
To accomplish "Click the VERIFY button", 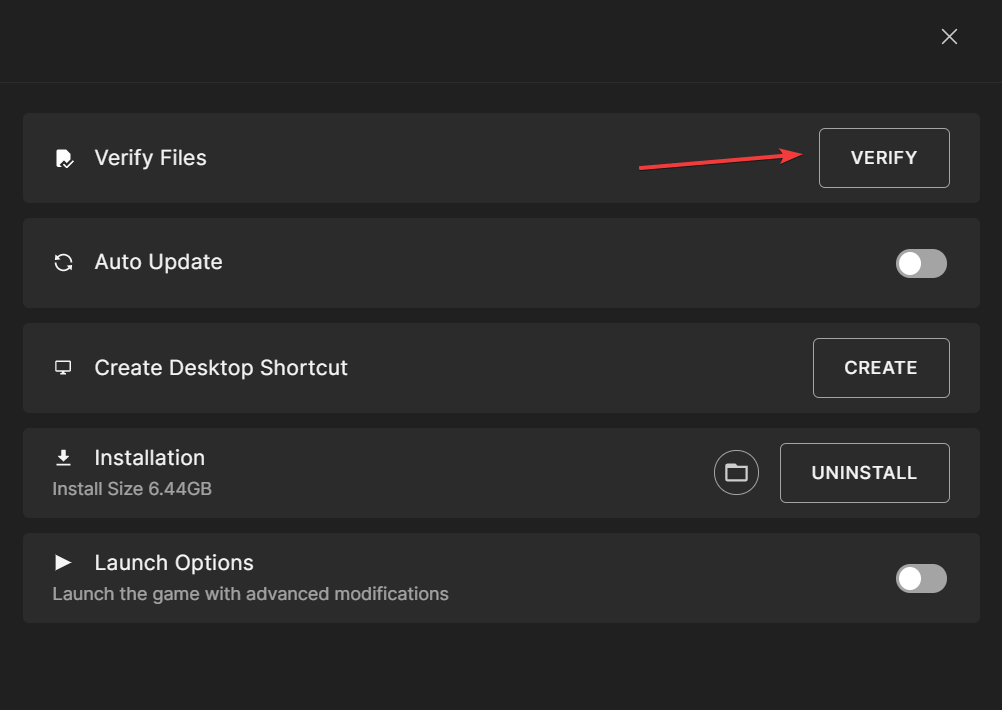I will (883, 157).
